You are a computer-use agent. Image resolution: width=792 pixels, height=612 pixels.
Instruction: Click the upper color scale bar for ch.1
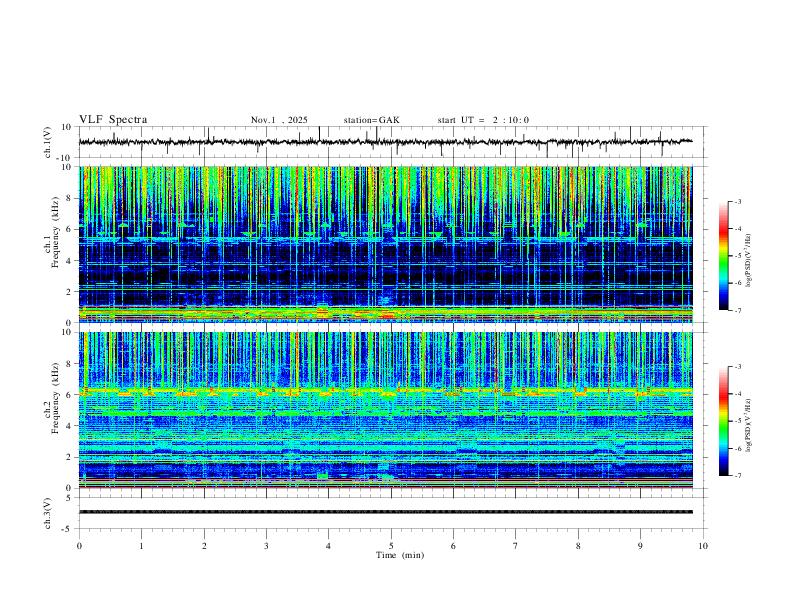tap(723, 256)
